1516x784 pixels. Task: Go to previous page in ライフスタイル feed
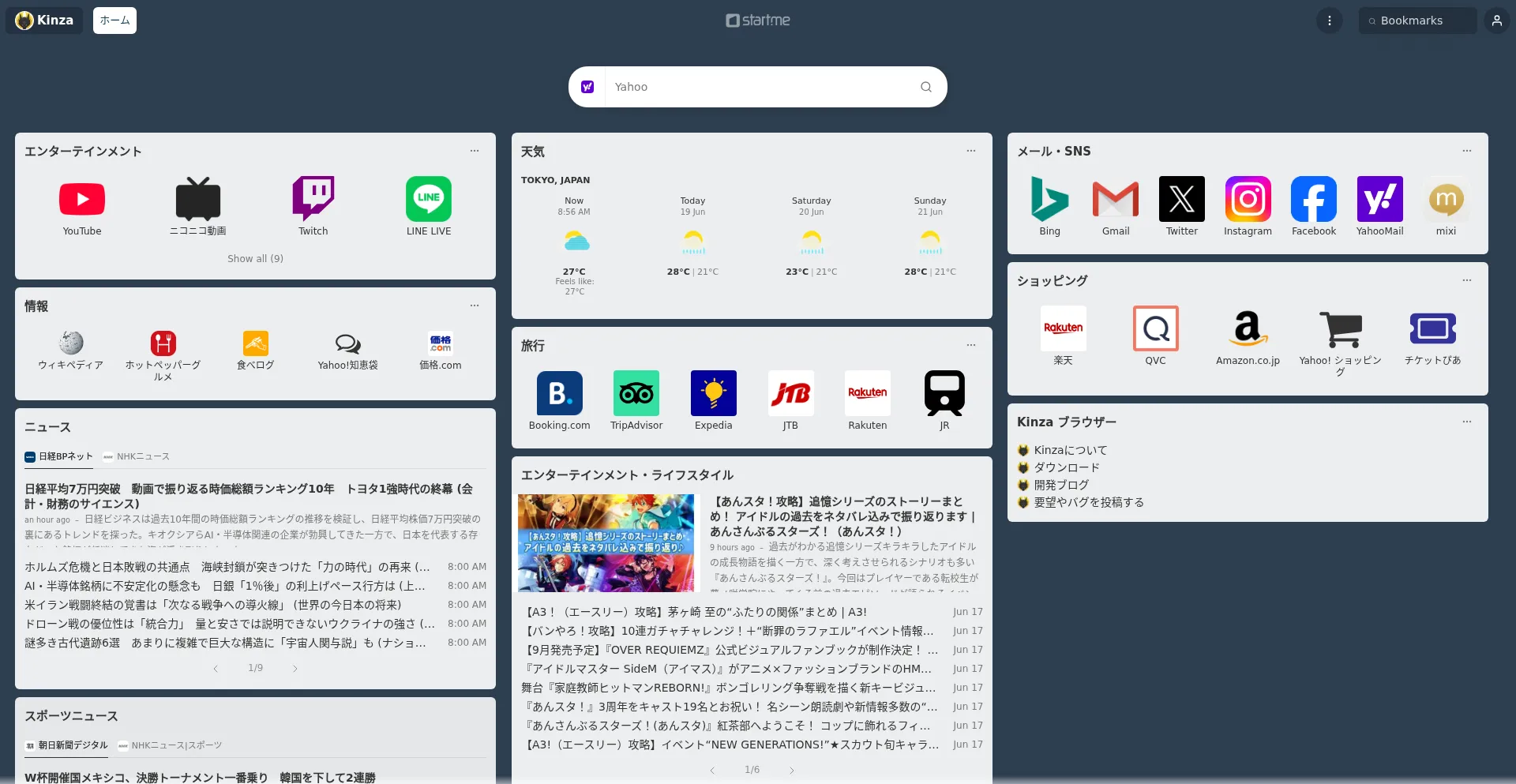pyautogui.click(x=712, y=771)
